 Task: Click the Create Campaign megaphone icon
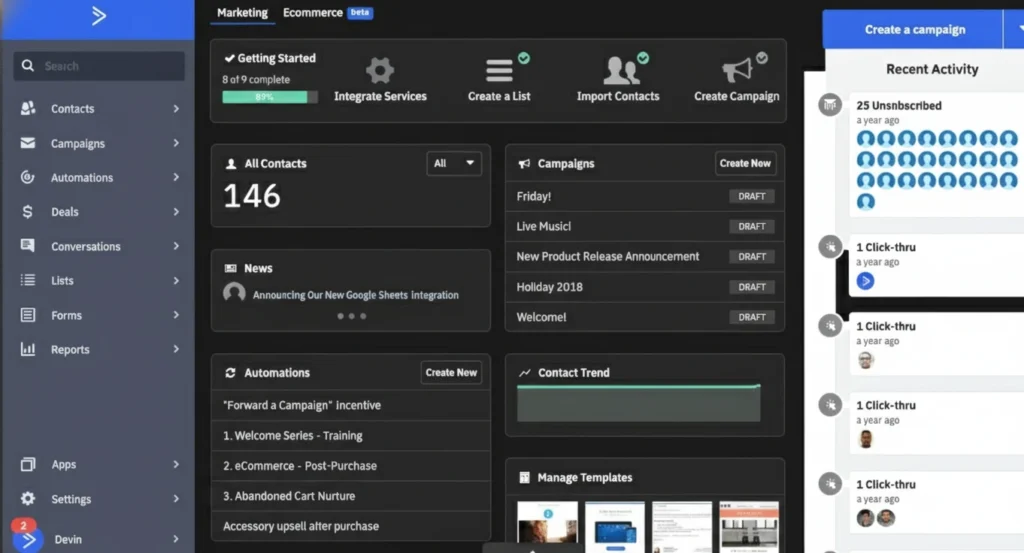pos(737,70)
